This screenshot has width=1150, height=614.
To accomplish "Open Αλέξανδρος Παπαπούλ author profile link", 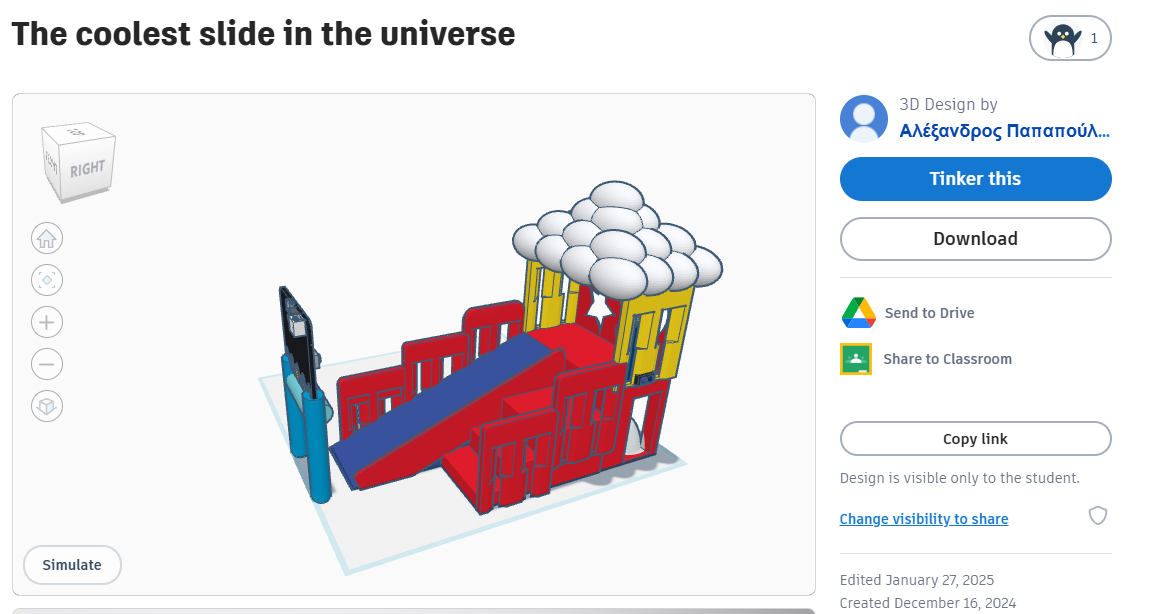I will (x=1004, y=131).
